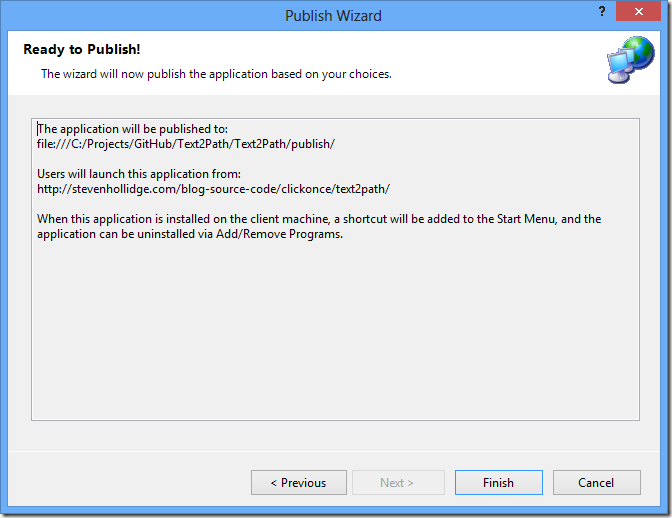The height and width of the screenshot is (518, 672).
Task: Click the stevenhollidge.com launch URL
Action: tap(213, 189)
